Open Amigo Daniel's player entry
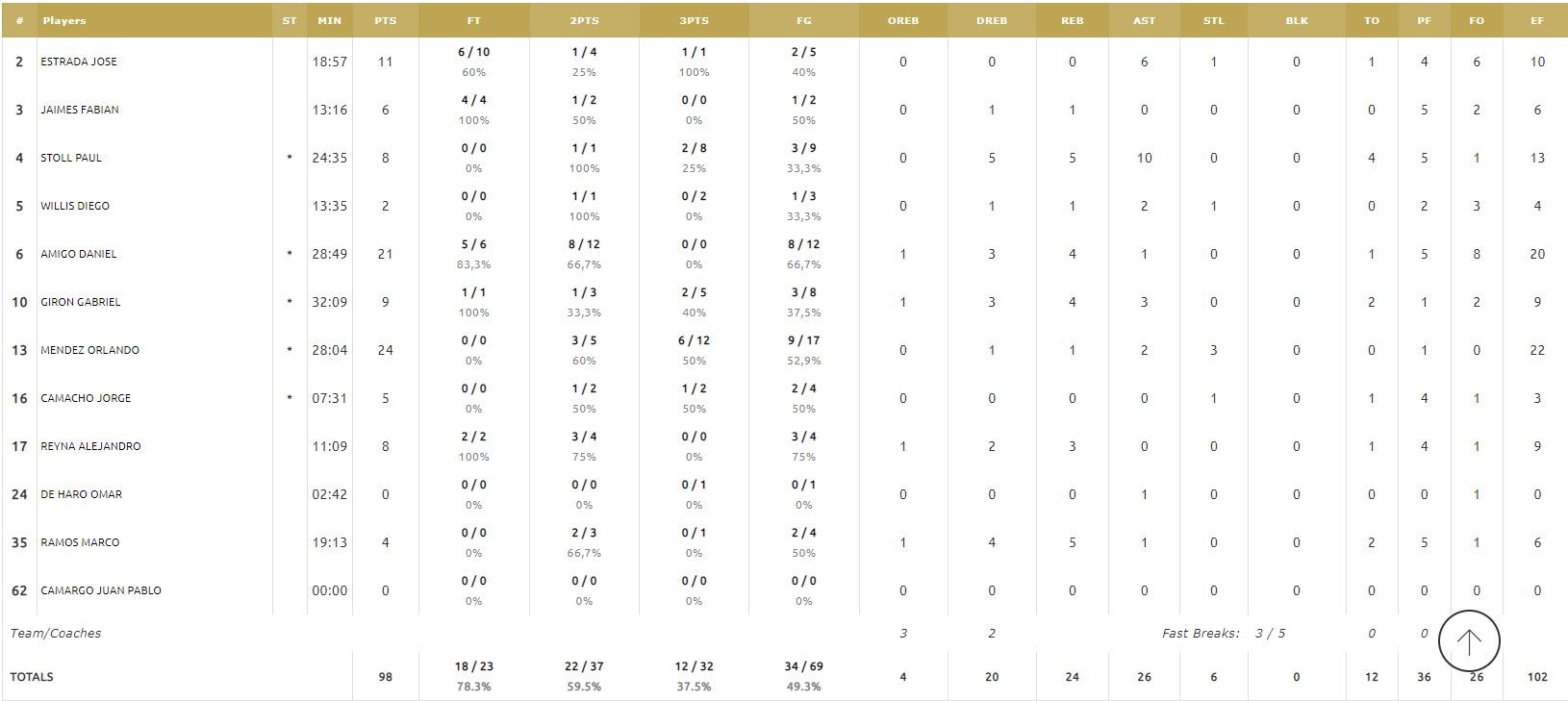This screenshot has height=701, width=1568. [x=79, y=254]
